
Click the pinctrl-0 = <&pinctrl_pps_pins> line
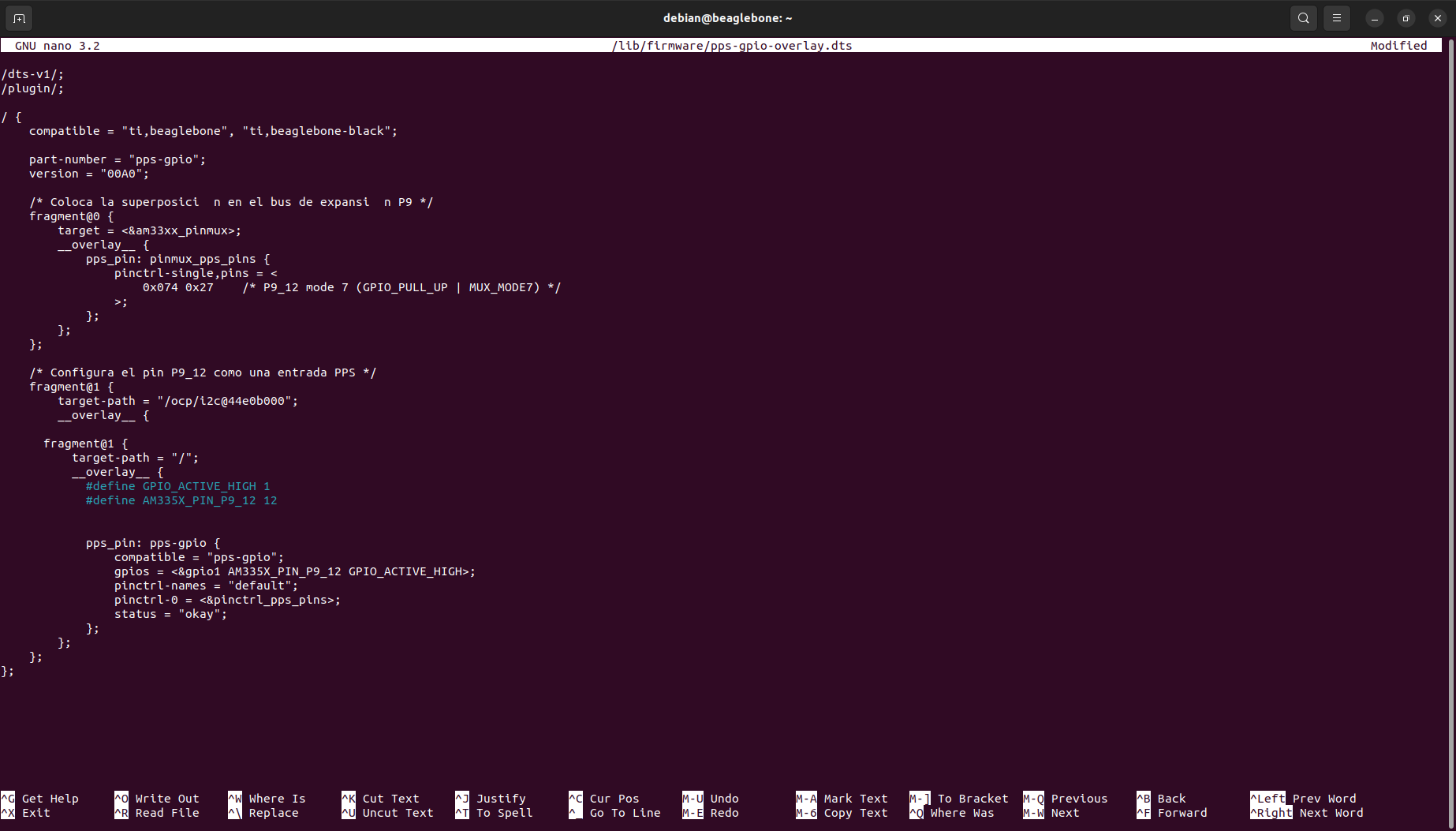(x=227, y=600)
